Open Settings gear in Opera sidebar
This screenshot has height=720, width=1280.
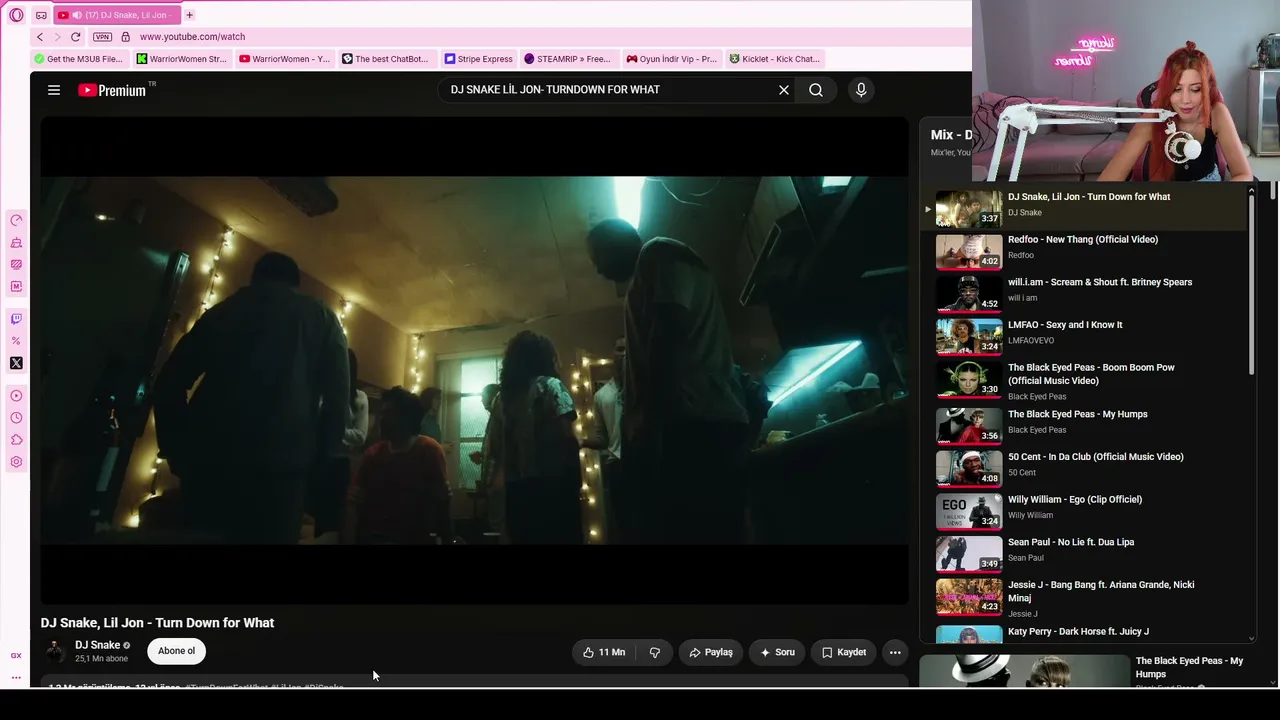click(16, 462)
